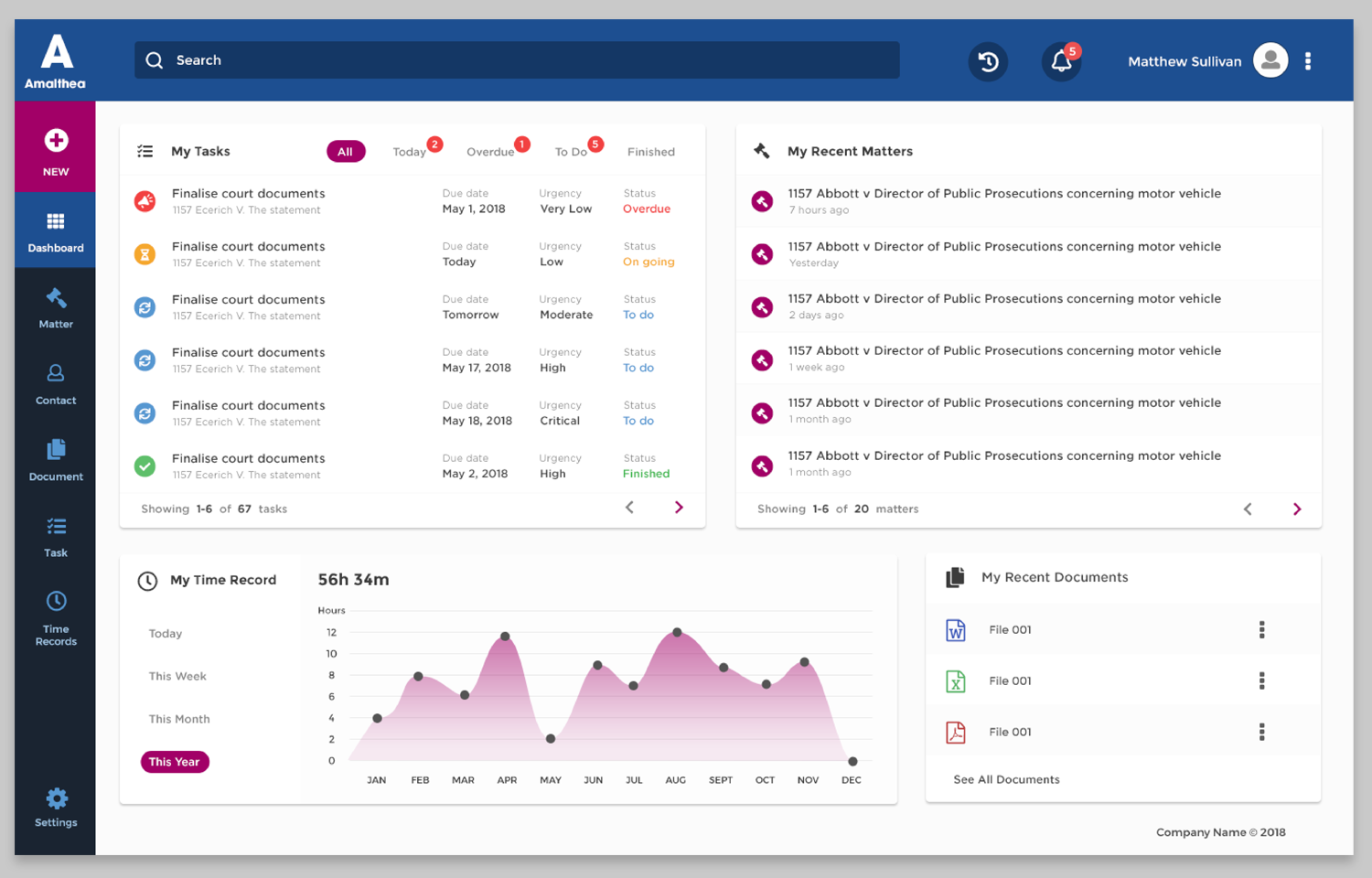The height and width of the screenshot is (878, 1372).
Task: Go to next page of tasks
Action: coord(679,508)
